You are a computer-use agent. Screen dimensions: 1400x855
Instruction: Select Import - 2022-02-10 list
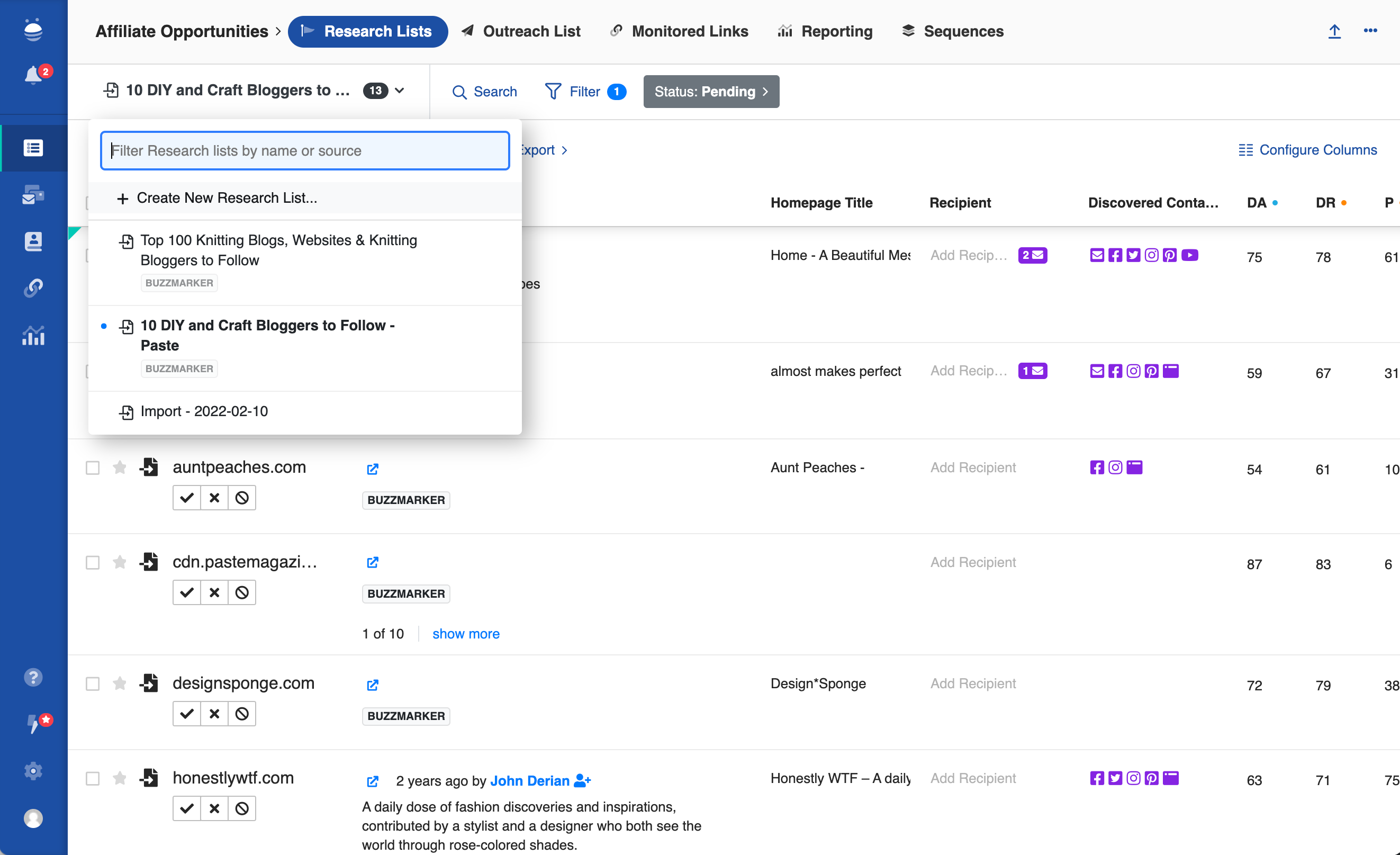(x=203, y=411)
